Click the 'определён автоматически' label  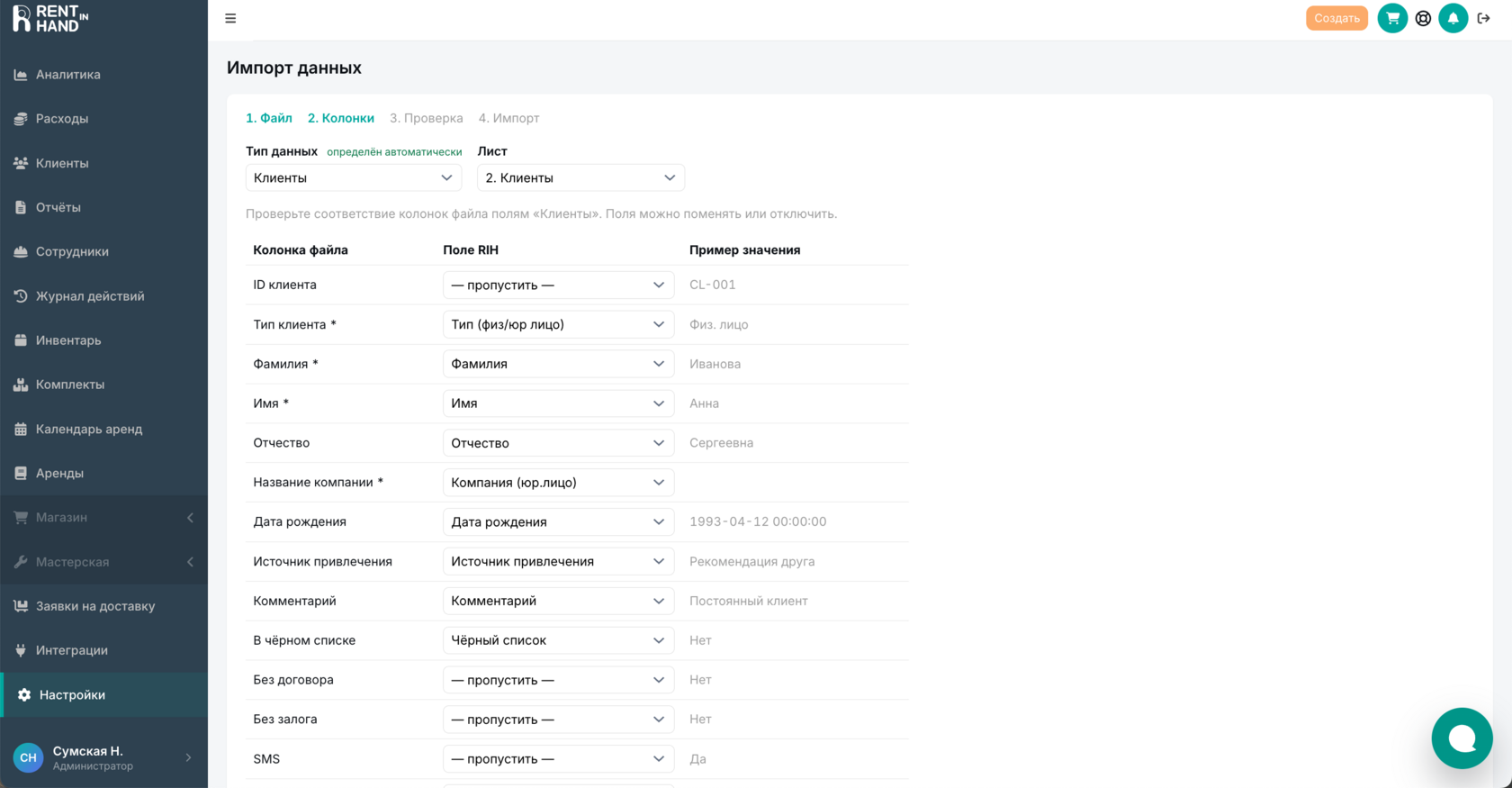point(394,152)
